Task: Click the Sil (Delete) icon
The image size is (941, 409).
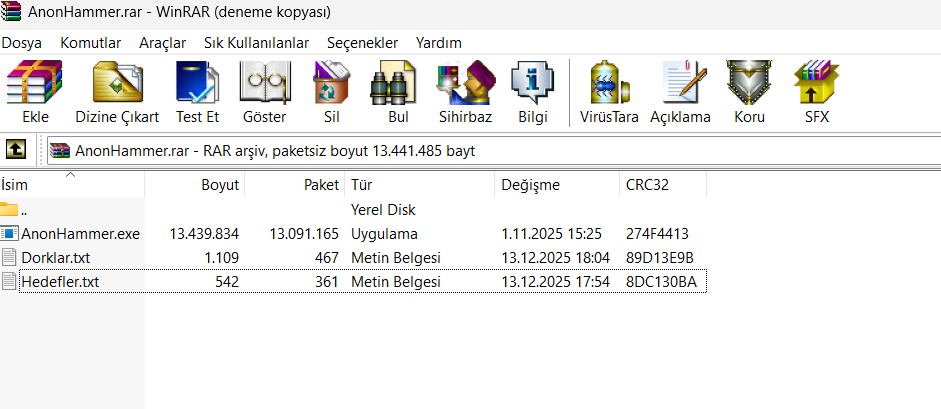Action: 331,82
